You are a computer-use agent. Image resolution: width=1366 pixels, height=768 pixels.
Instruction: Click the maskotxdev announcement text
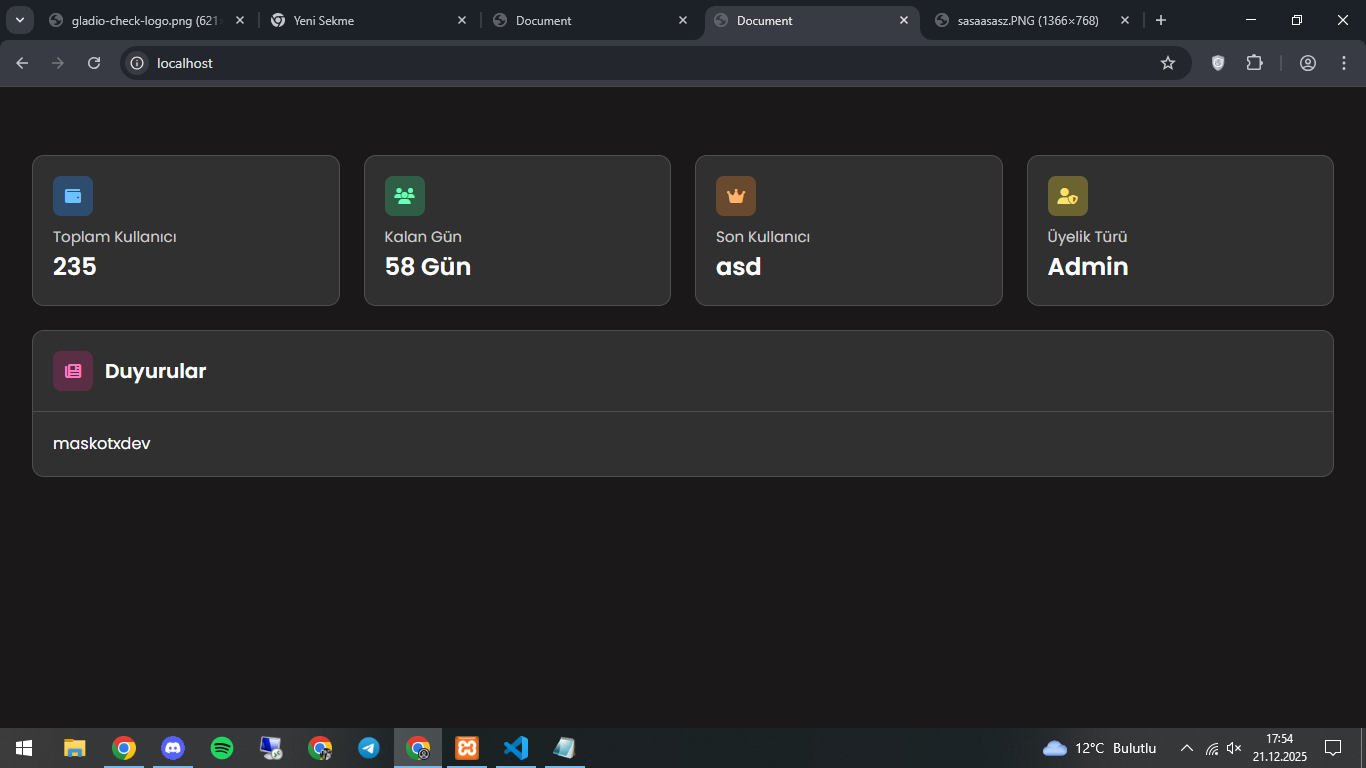click(102, 443)
